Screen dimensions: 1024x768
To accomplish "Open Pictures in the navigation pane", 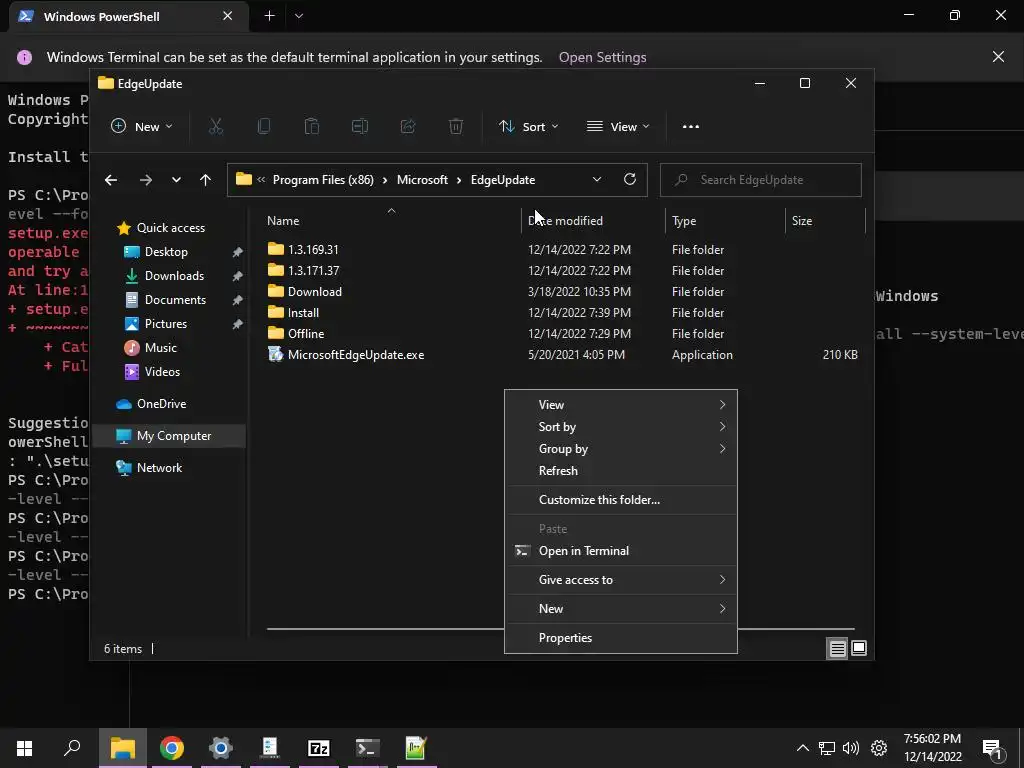I will pos(165,324).
